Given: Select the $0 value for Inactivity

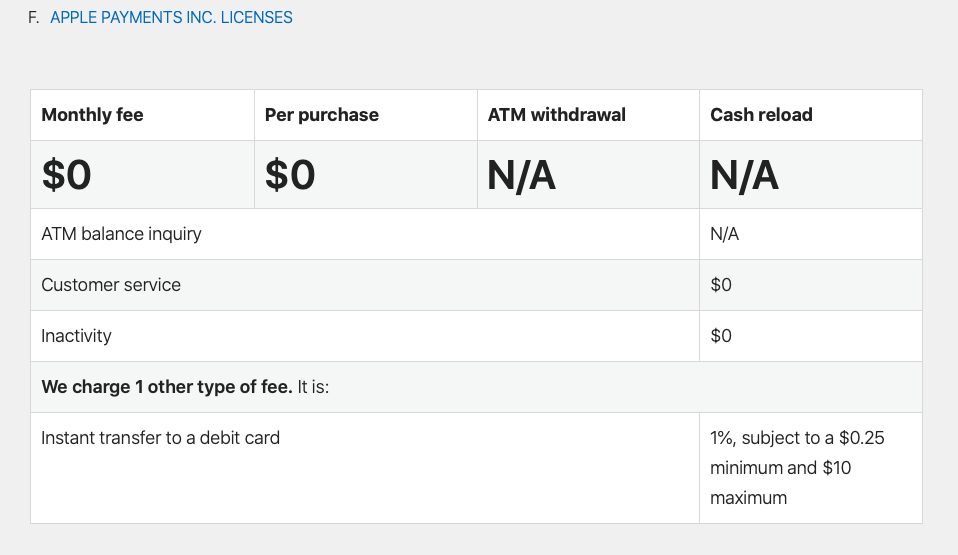Looking at the screenshot, I should tap(721, 336).
